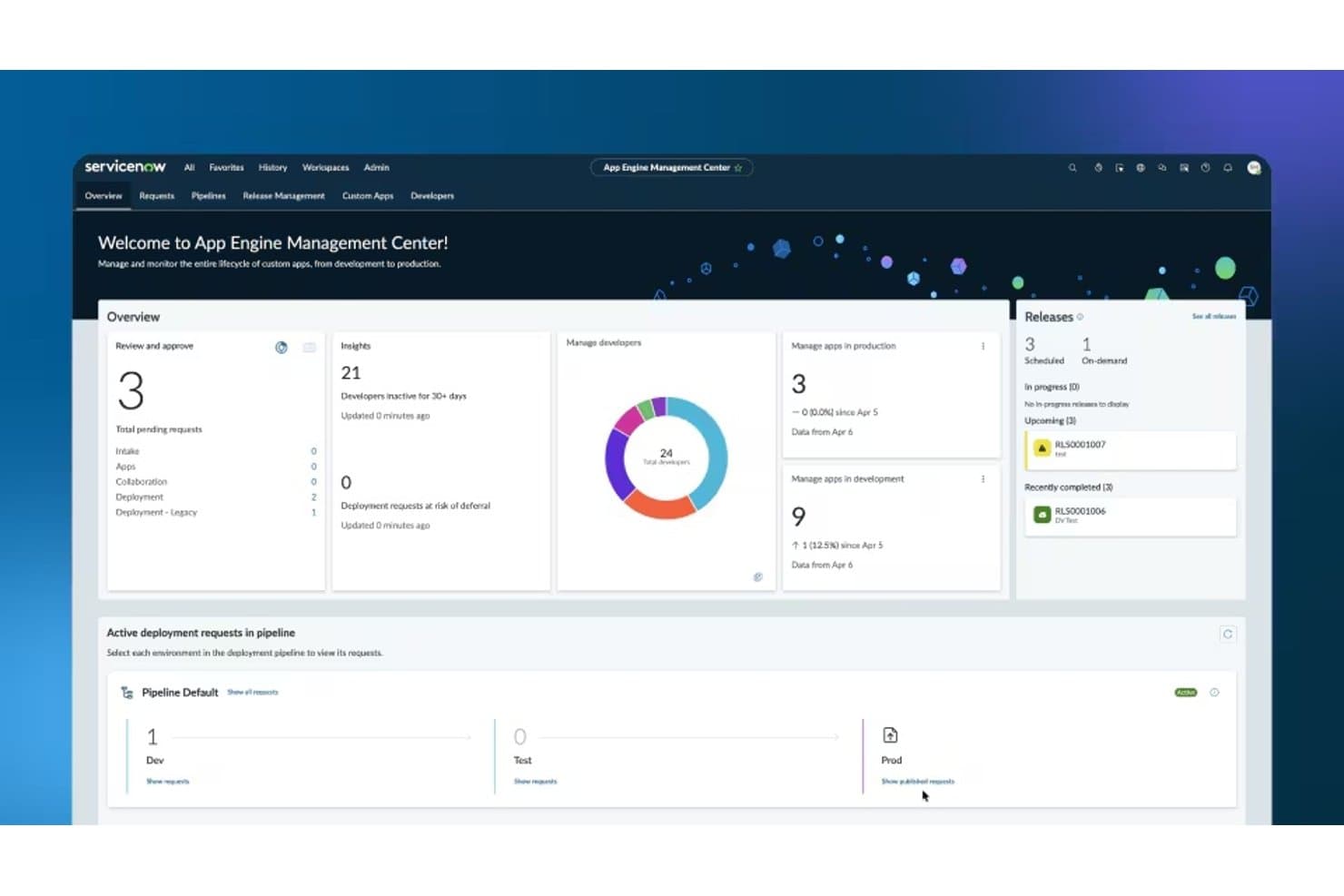Open the RLS0001006 completed release card
Image resolution: width=1344 pixels, height=896 pixels.
[x=1131, y=517]
